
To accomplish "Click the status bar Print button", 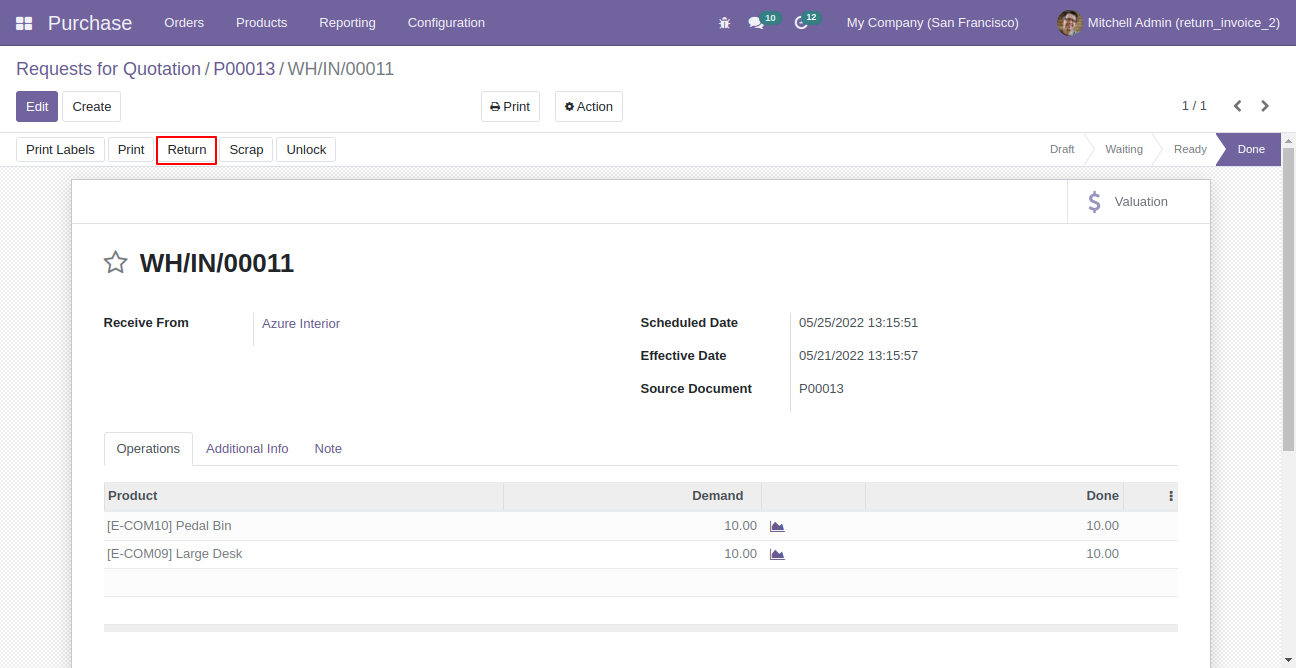I will (131, 150).
